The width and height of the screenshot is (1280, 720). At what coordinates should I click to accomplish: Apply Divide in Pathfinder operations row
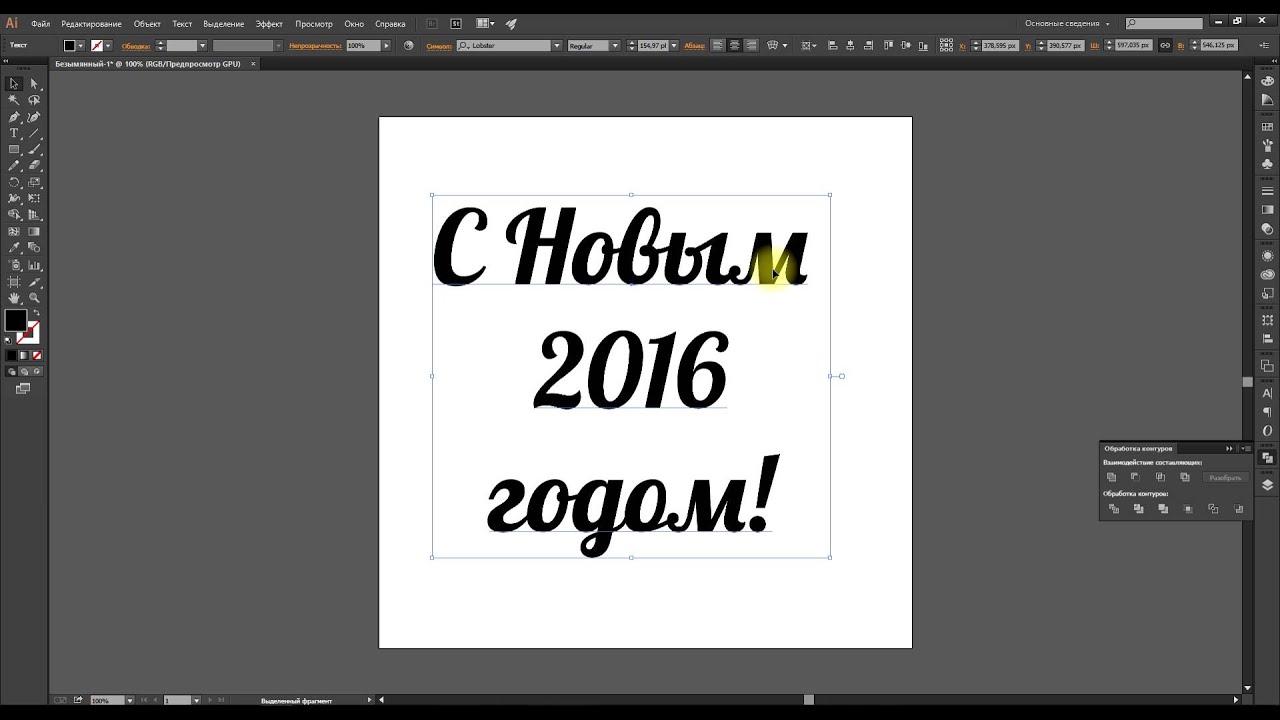coord(1114,509)
